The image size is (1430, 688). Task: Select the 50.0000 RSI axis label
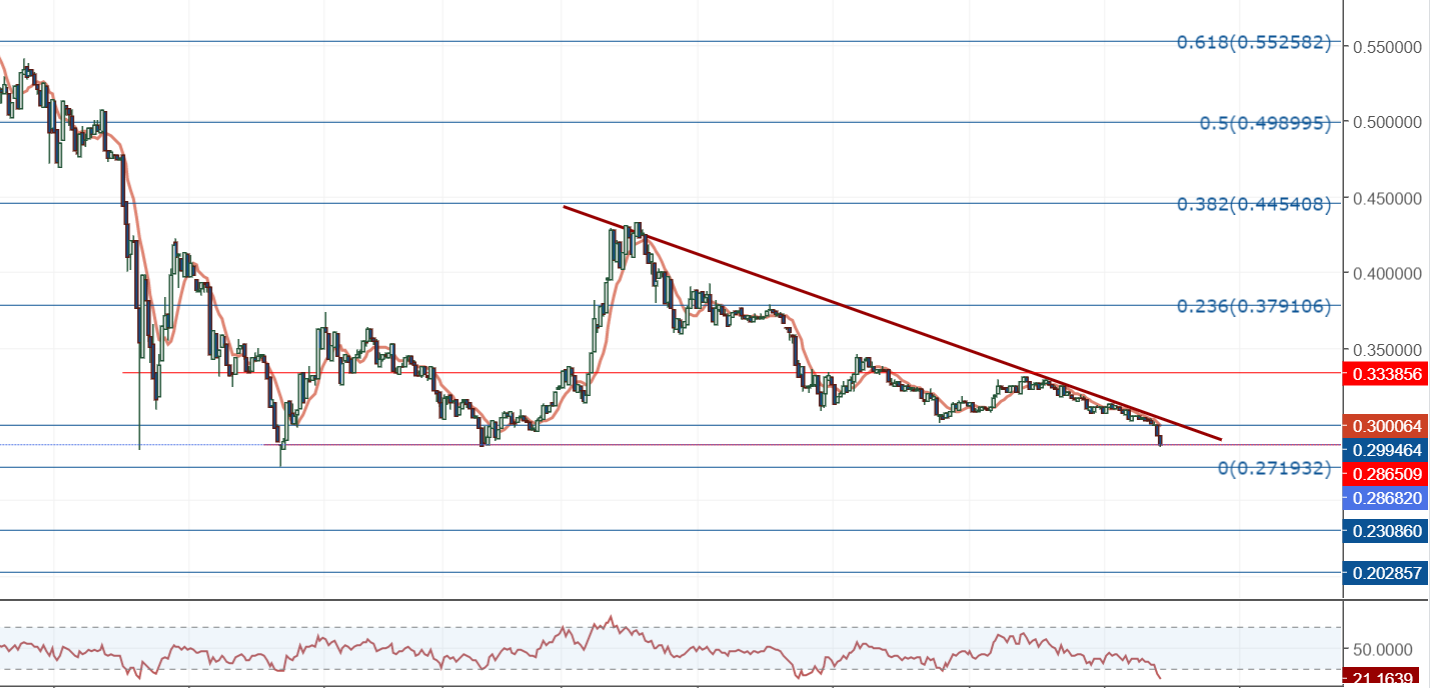1386,648
